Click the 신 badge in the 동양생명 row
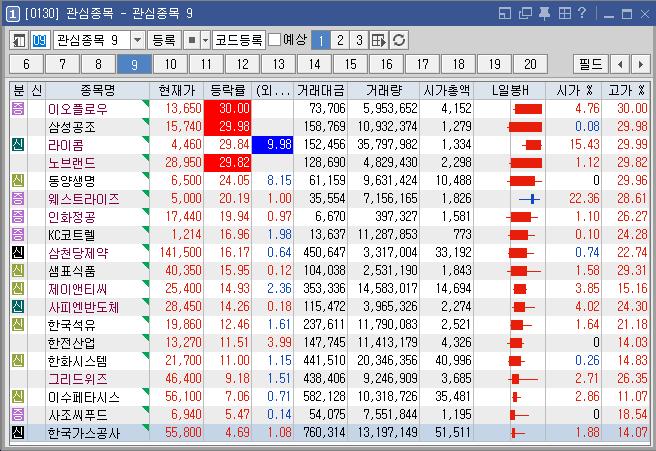 tap(18, 181)
